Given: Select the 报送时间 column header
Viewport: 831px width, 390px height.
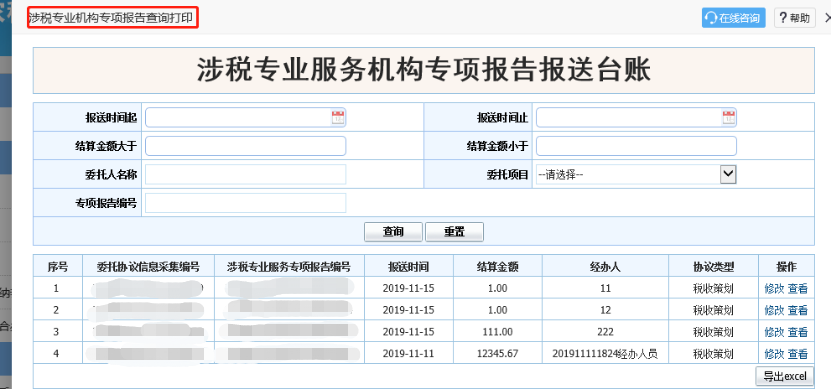Looking at the screenshot, I should point(408,267).
